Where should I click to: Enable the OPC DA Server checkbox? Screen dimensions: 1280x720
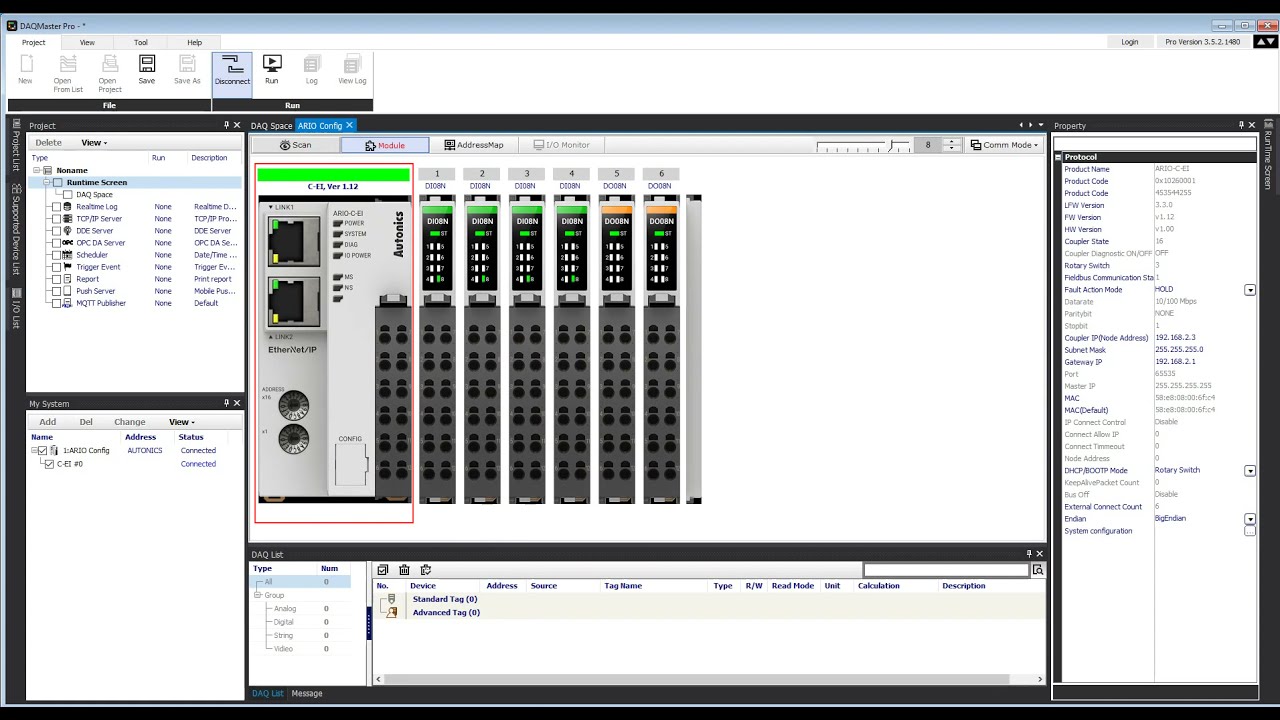click(x=56, y=243)
